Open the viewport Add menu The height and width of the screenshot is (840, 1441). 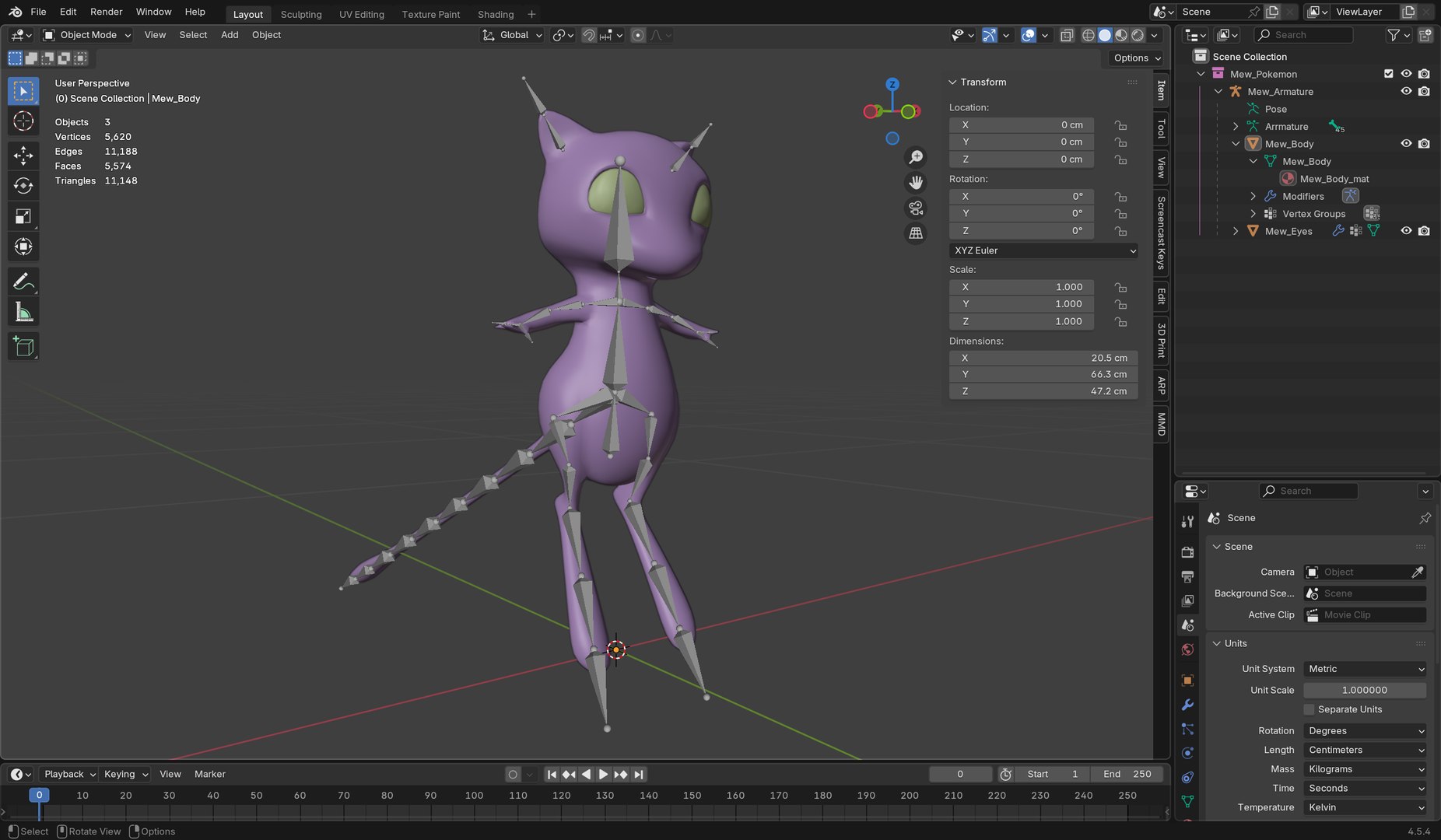click(230, 35)
